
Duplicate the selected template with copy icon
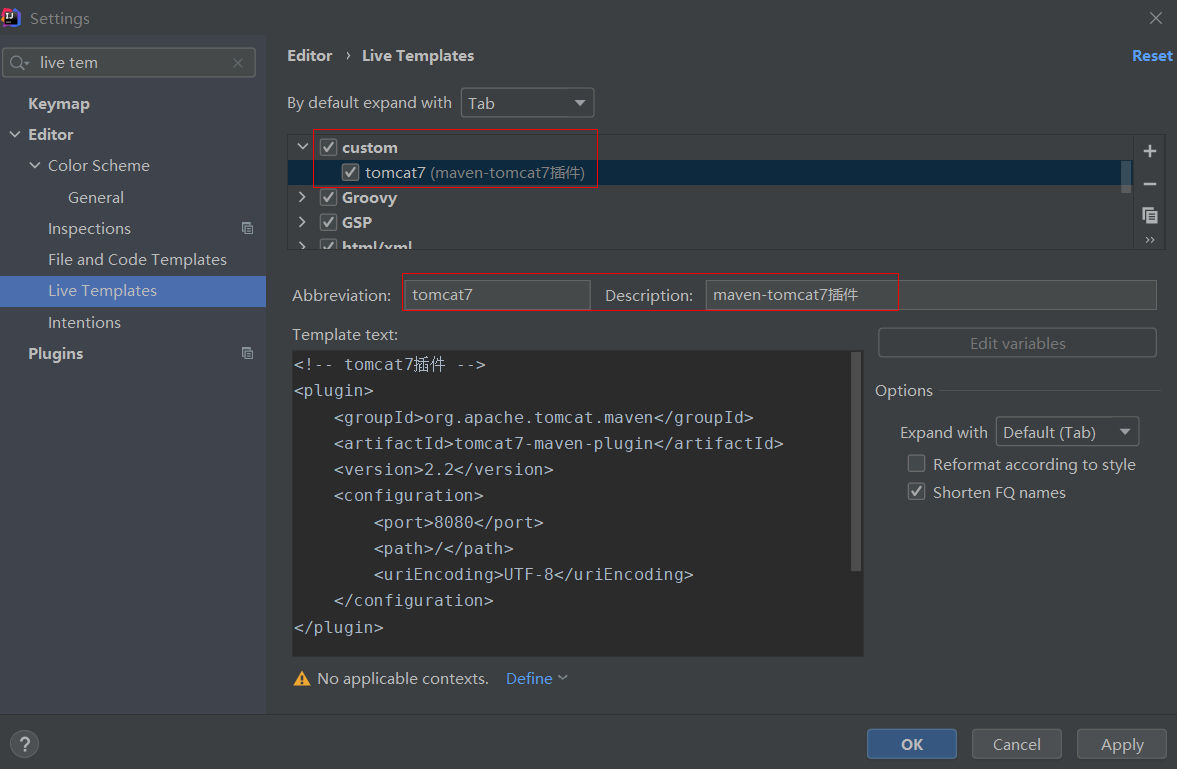[x=1149, y=216]
